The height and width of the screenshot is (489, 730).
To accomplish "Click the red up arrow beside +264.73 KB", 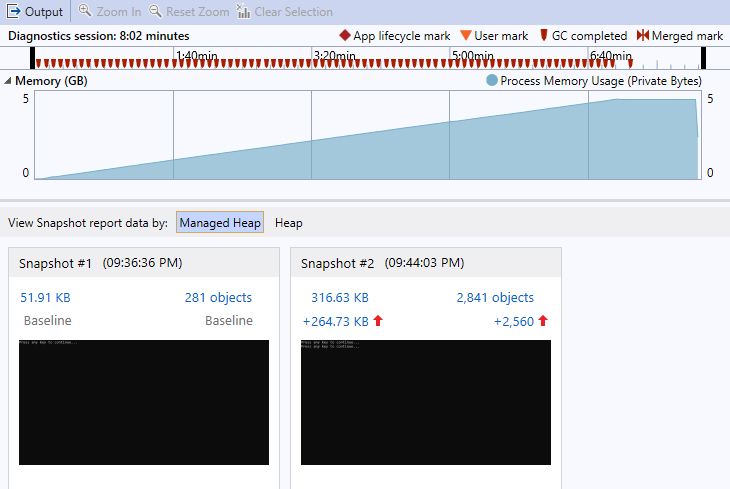I will 378,320.
